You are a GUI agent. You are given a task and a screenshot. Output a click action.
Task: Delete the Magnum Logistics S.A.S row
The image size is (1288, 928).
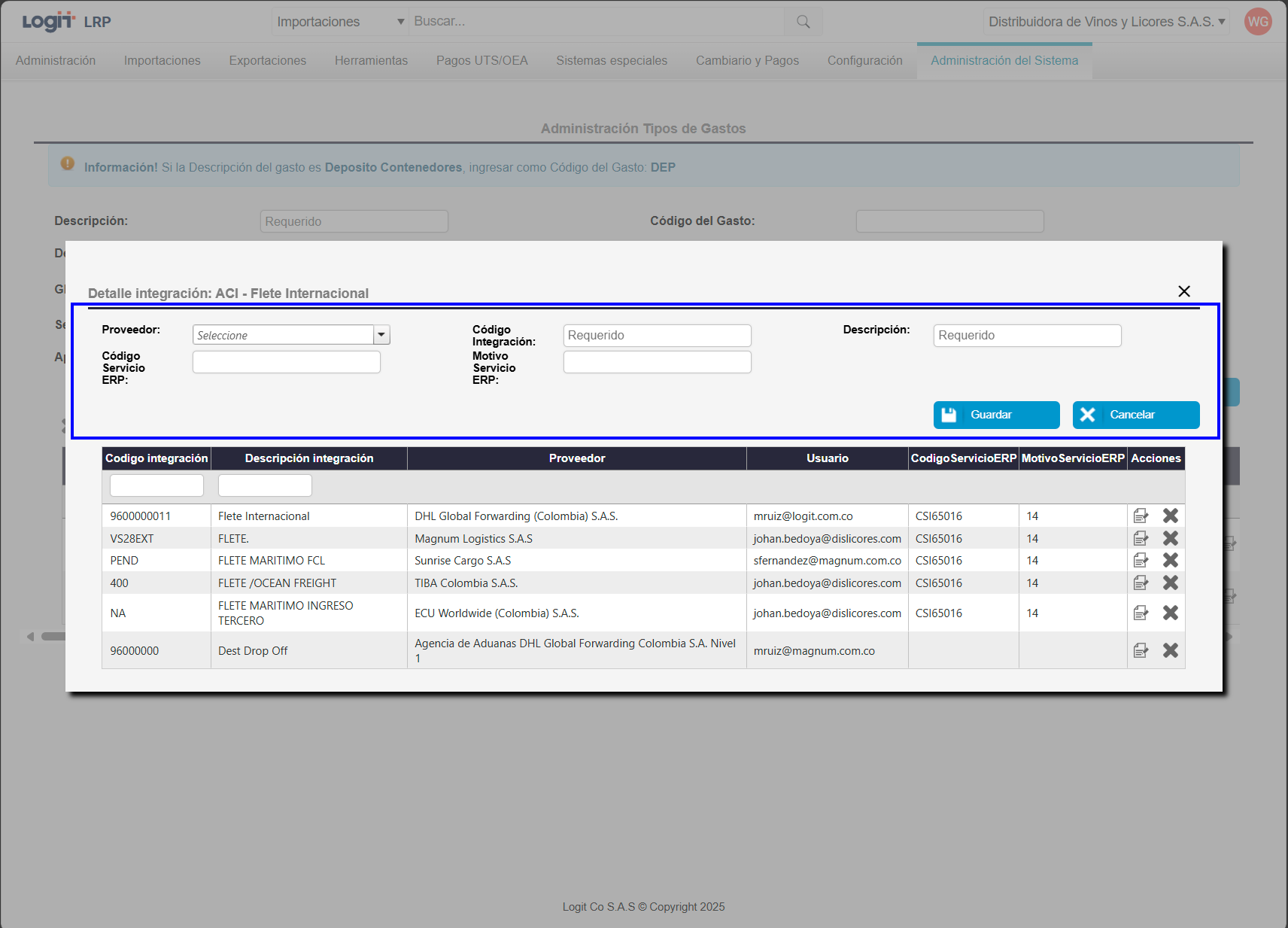[x=1170, y=539]
